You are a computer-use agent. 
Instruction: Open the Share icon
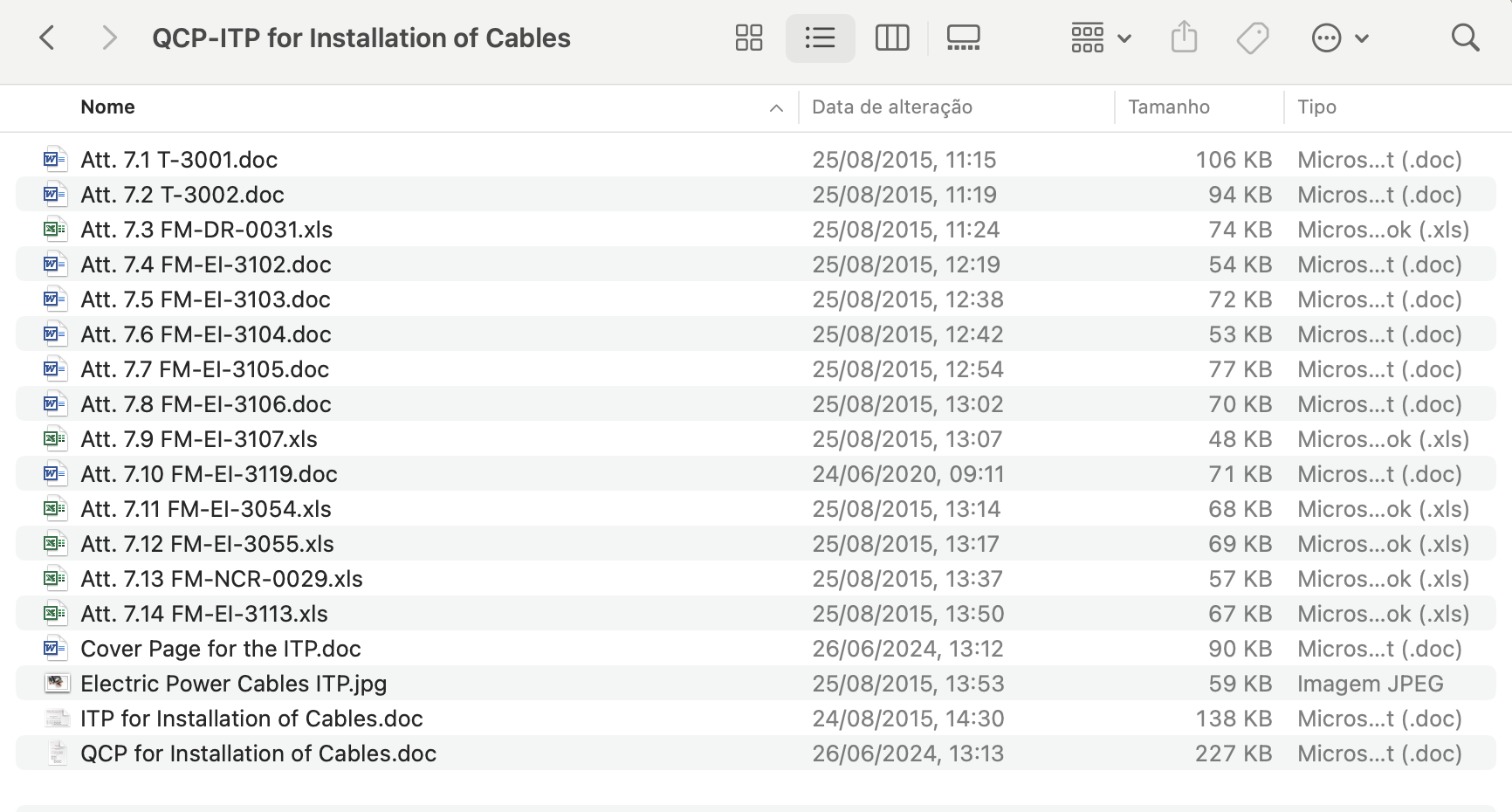(x=1184, y=38)
